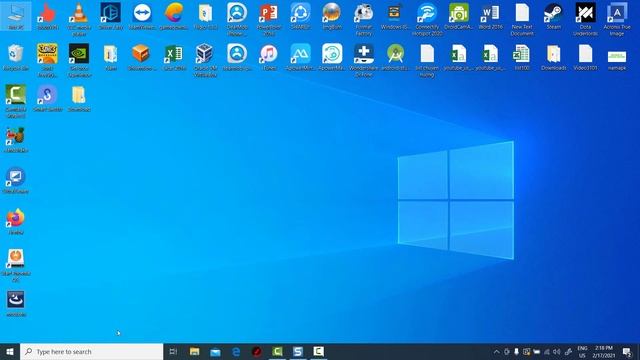Open the ENG US language switcher

click(x=582, y=351)
